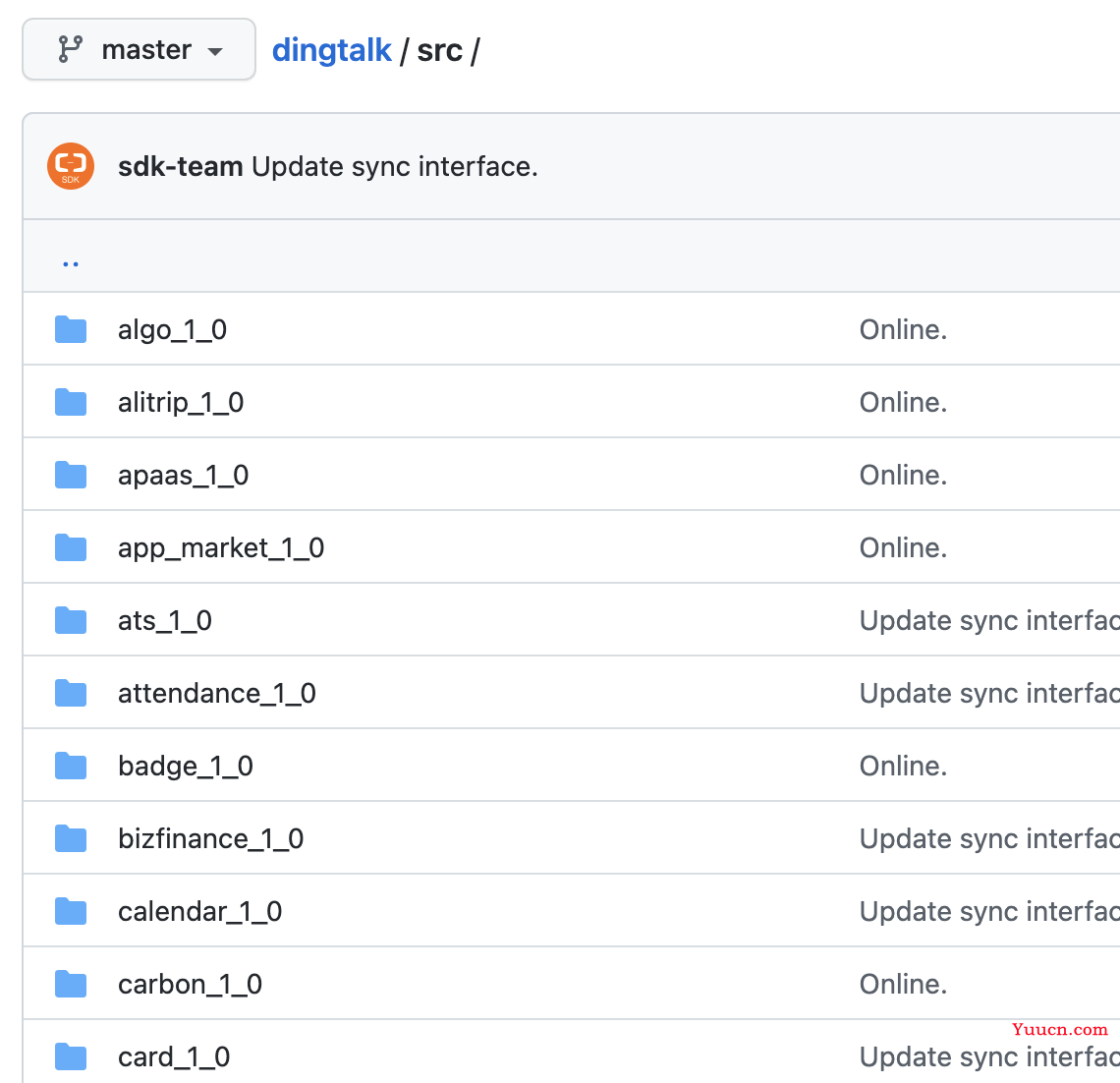Click the algo_1_0 folder icon
The width and height of the screenshot is (1120, 1083).
coord(71,329)
